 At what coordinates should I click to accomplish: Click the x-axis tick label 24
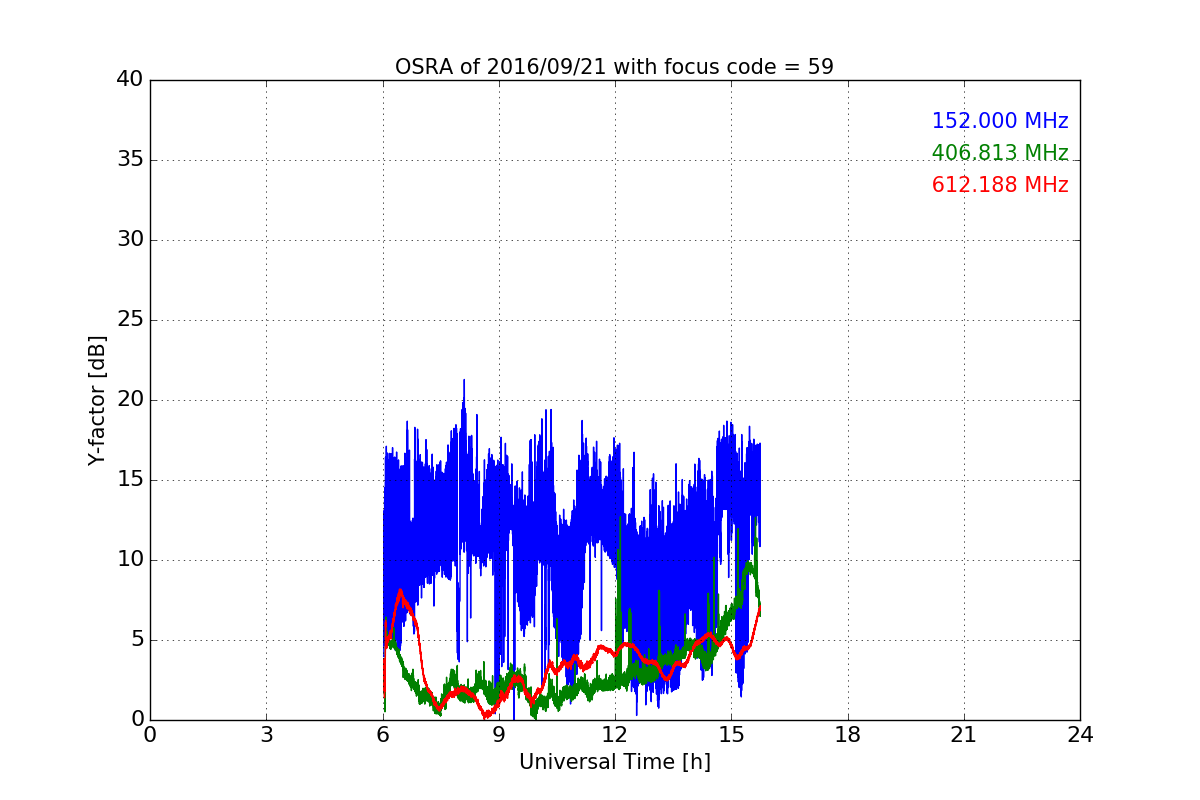[1080, 735]
